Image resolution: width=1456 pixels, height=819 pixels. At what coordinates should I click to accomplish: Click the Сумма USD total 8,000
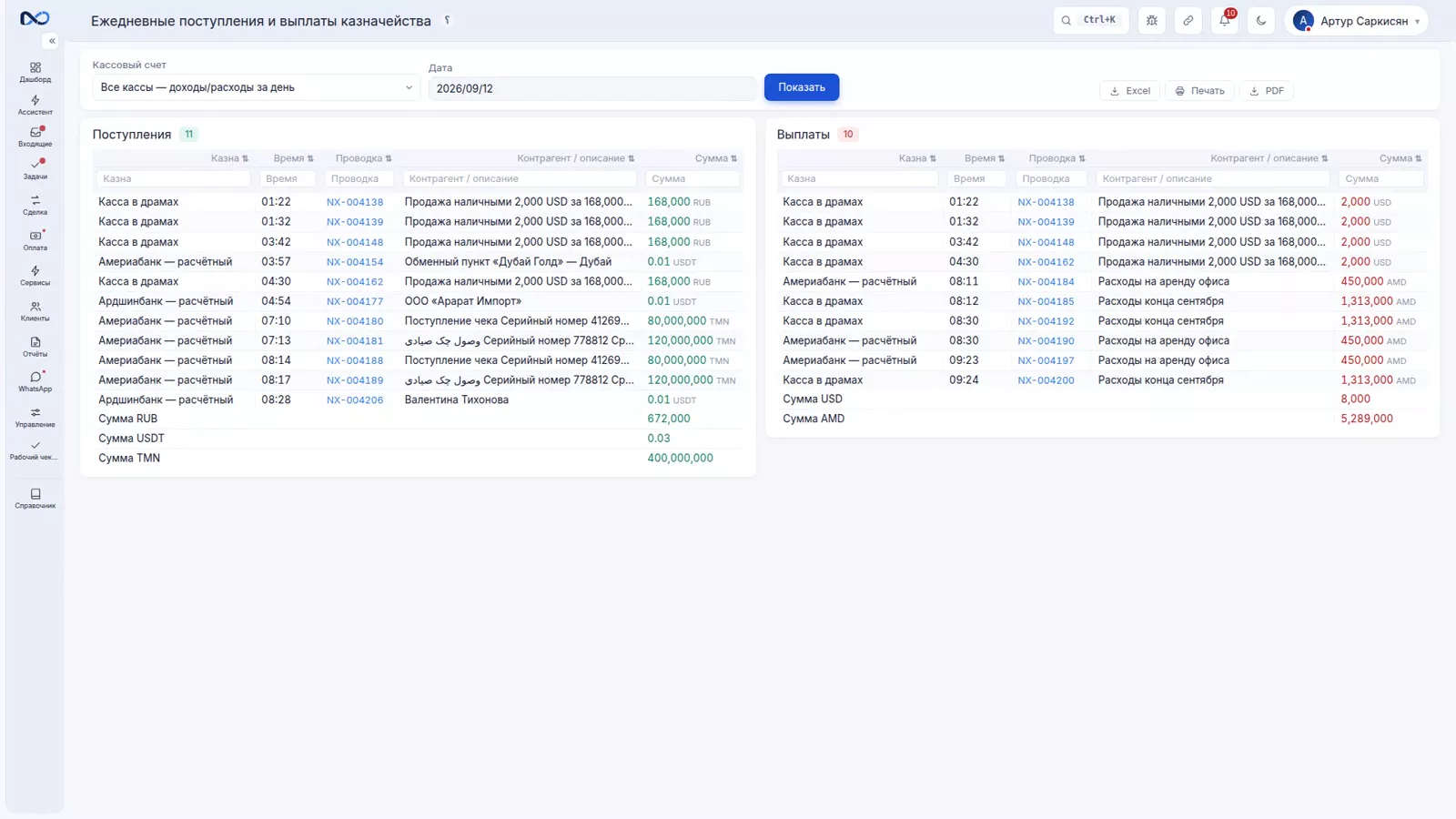point(1355,399)
